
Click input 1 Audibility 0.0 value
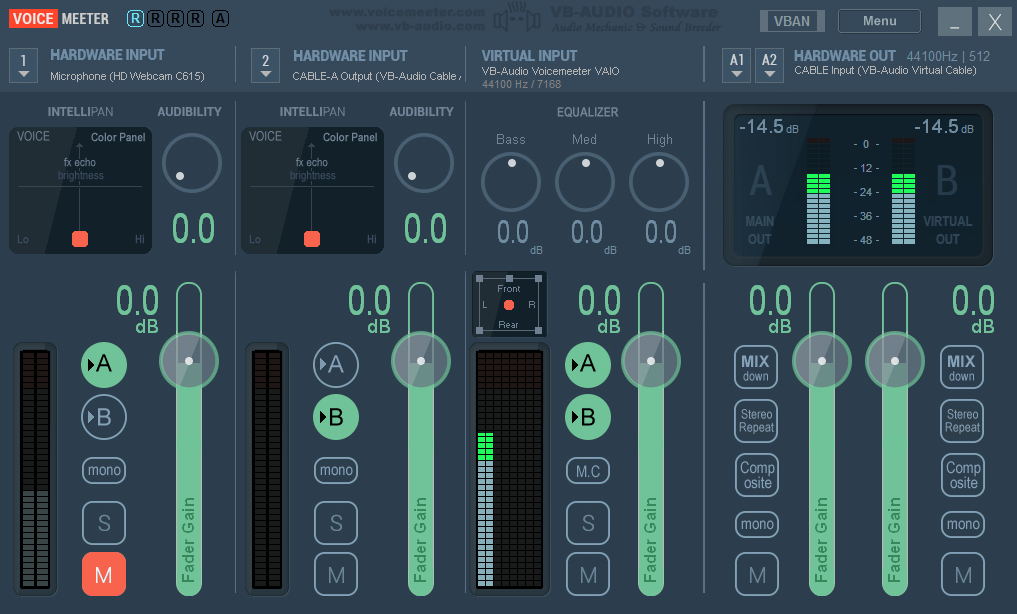coord(193,228)
